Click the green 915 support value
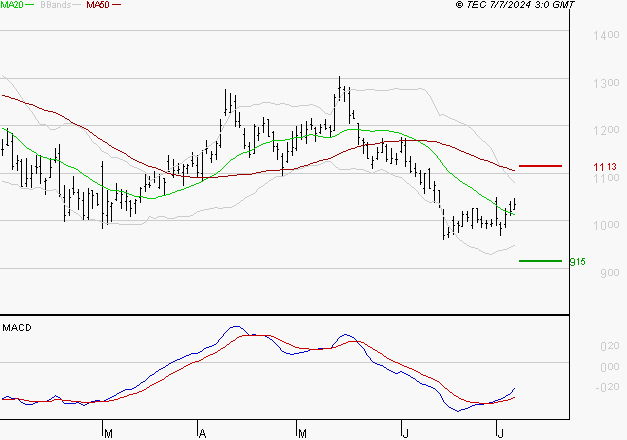 point(577,262)
